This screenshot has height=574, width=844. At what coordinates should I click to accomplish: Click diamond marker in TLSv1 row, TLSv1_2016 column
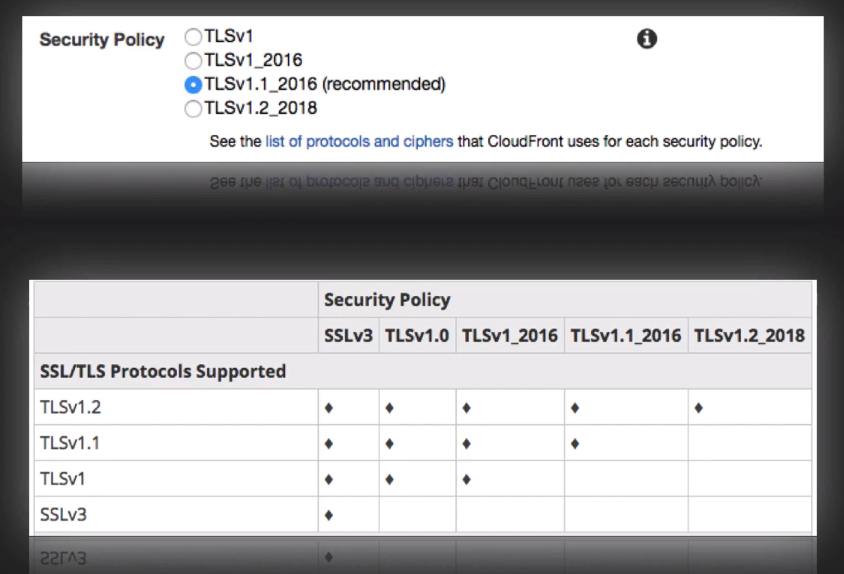[x=466, y=480]
